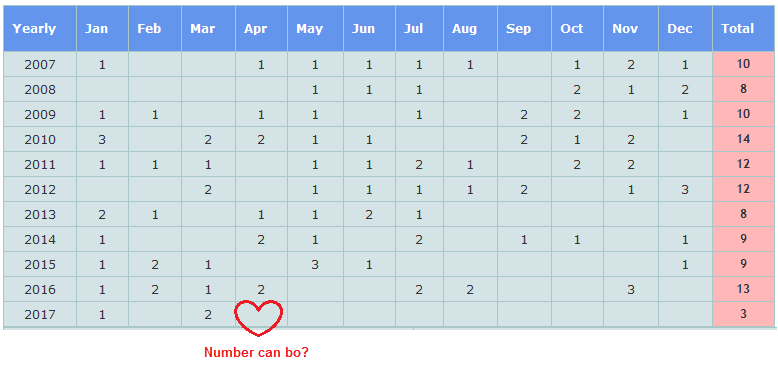
Task: Select the 2017 total cell showing 3
Action: pyautogui.click(x=743, y=314)
